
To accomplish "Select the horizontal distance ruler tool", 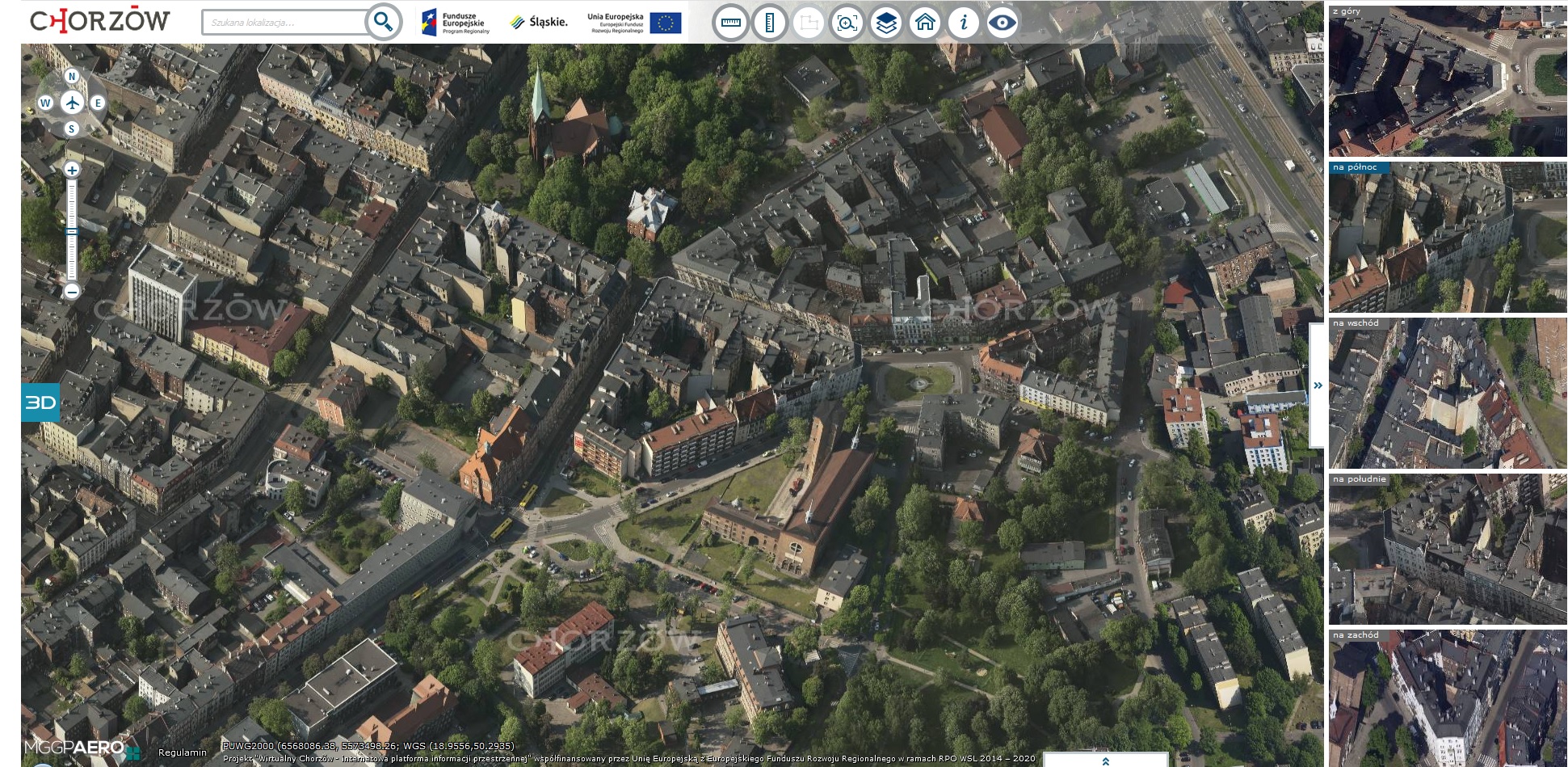I will click(730, 23).
